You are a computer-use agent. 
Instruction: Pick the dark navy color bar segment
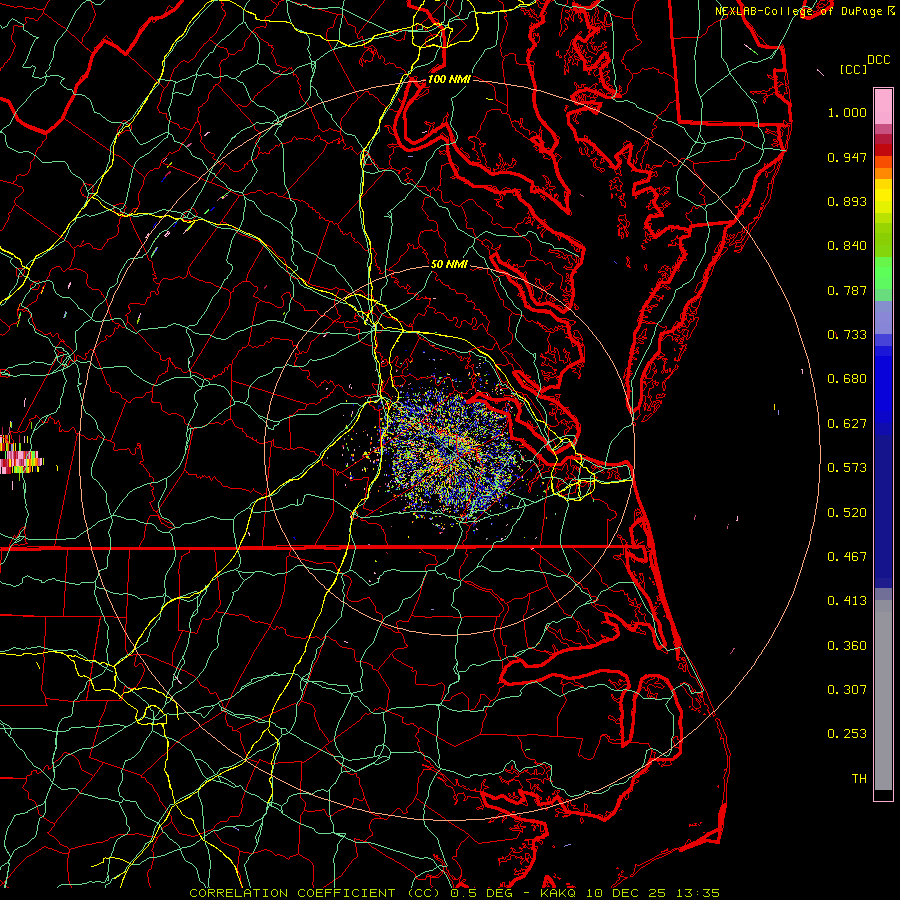pyautogui.click(x=883, y=511)
